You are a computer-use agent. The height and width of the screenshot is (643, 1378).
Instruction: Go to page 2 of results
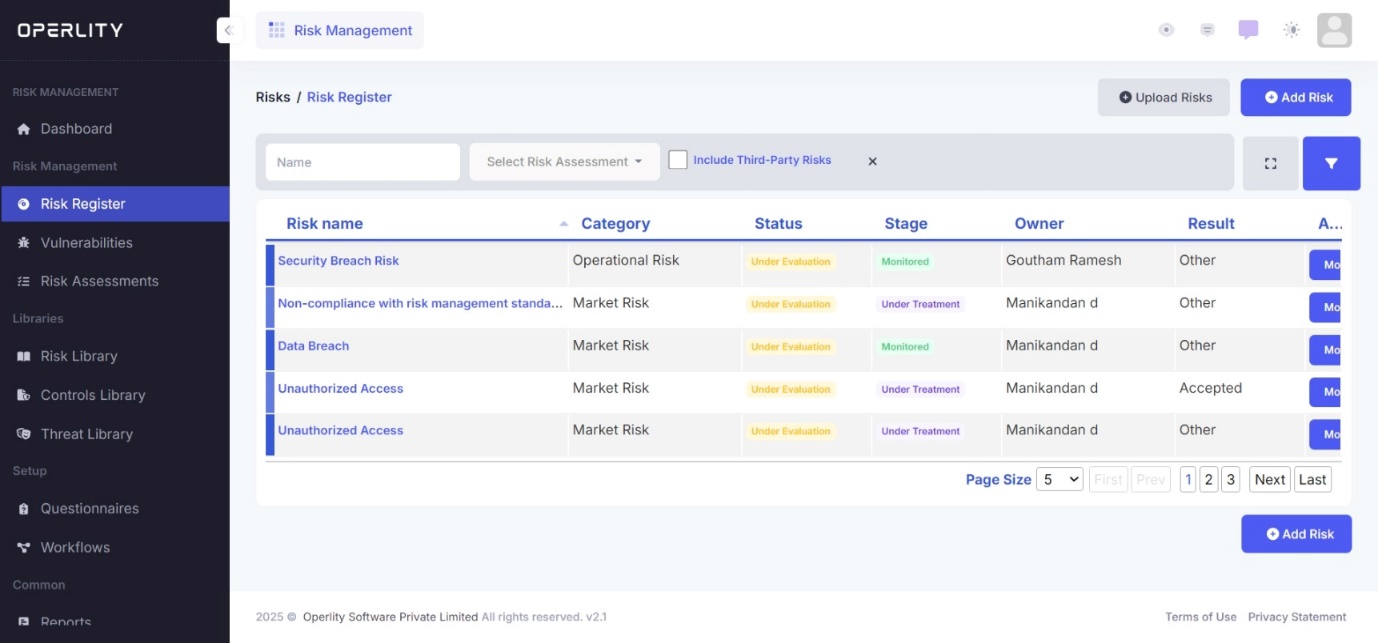pyautogui.click(x=1208, y=480)
